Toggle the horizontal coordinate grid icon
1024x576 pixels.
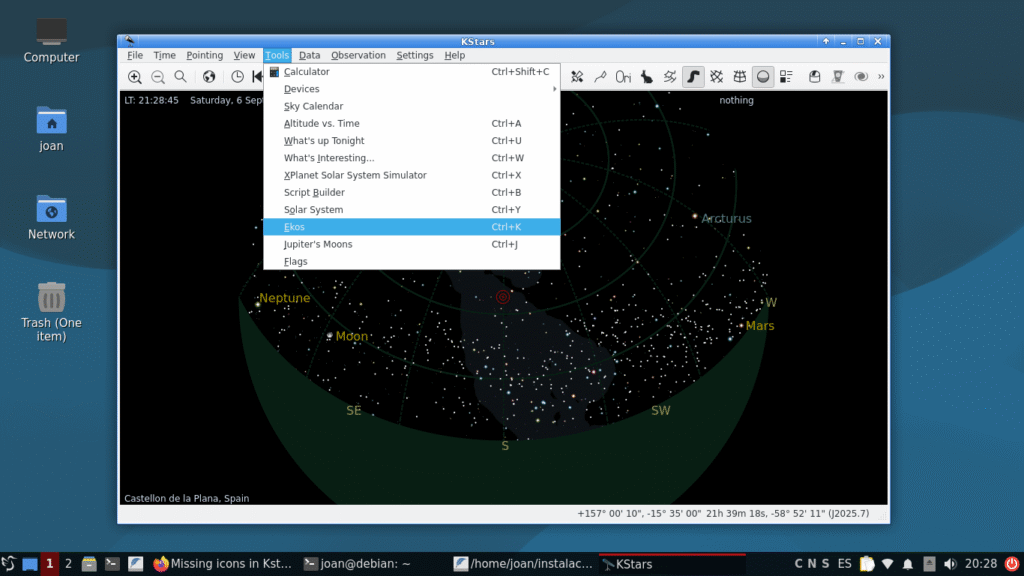pyautogui.click(x=740, y=77)
